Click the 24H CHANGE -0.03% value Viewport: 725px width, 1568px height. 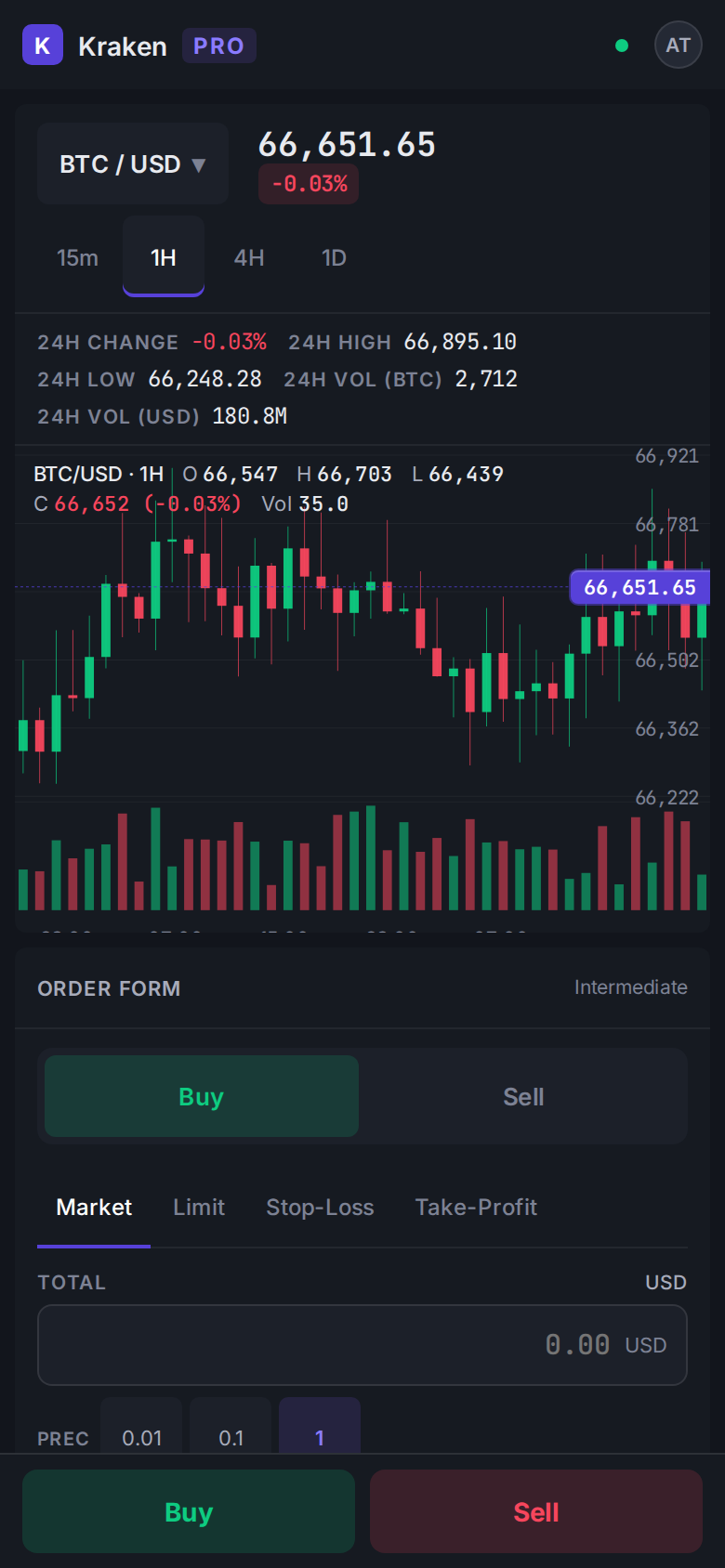tap(230, 342)
